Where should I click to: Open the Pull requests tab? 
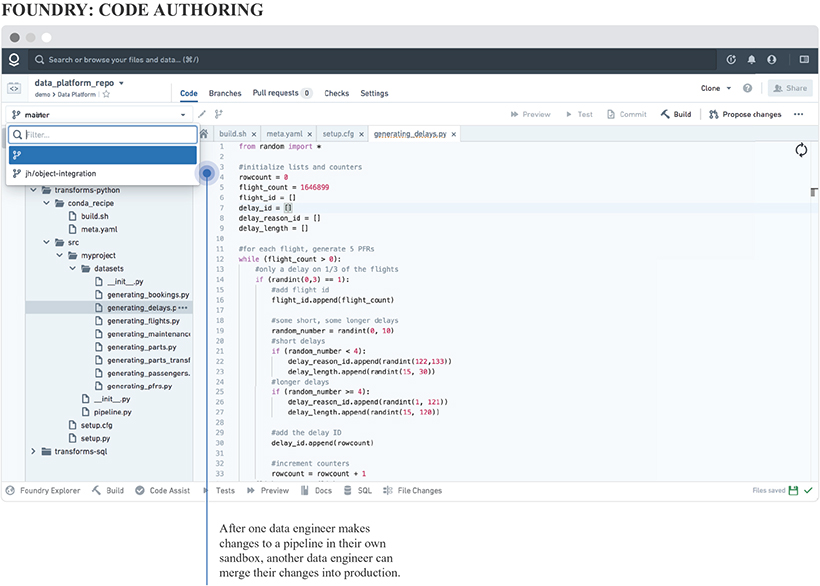[275, 93]
